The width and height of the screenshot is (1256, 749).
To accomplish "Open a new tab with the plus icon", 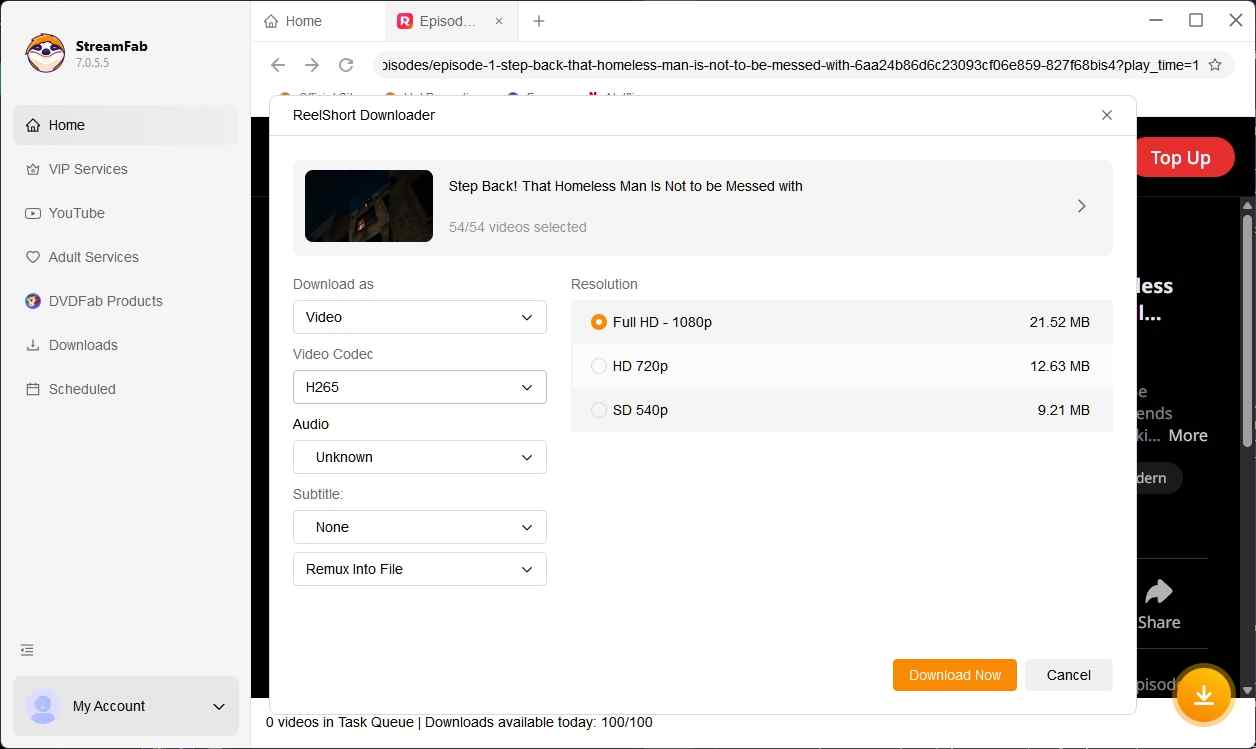I will (x=539, y=21).
